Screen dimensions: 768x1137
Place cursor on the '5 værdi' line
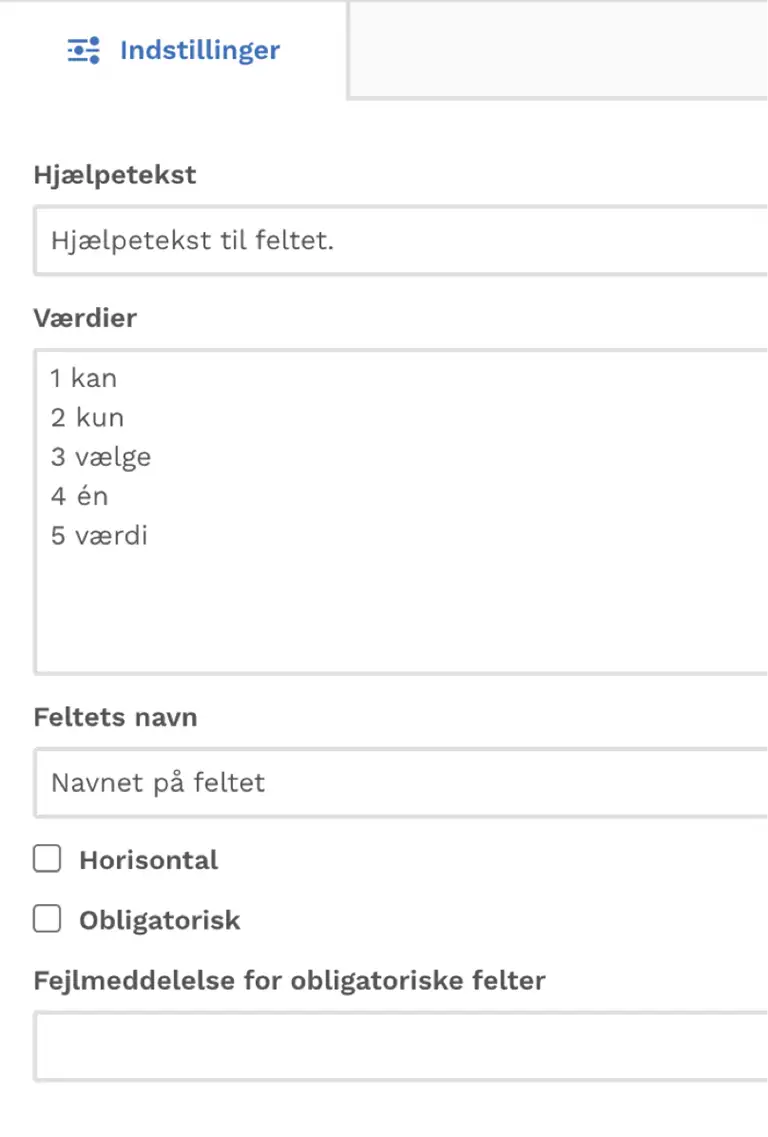99,535
